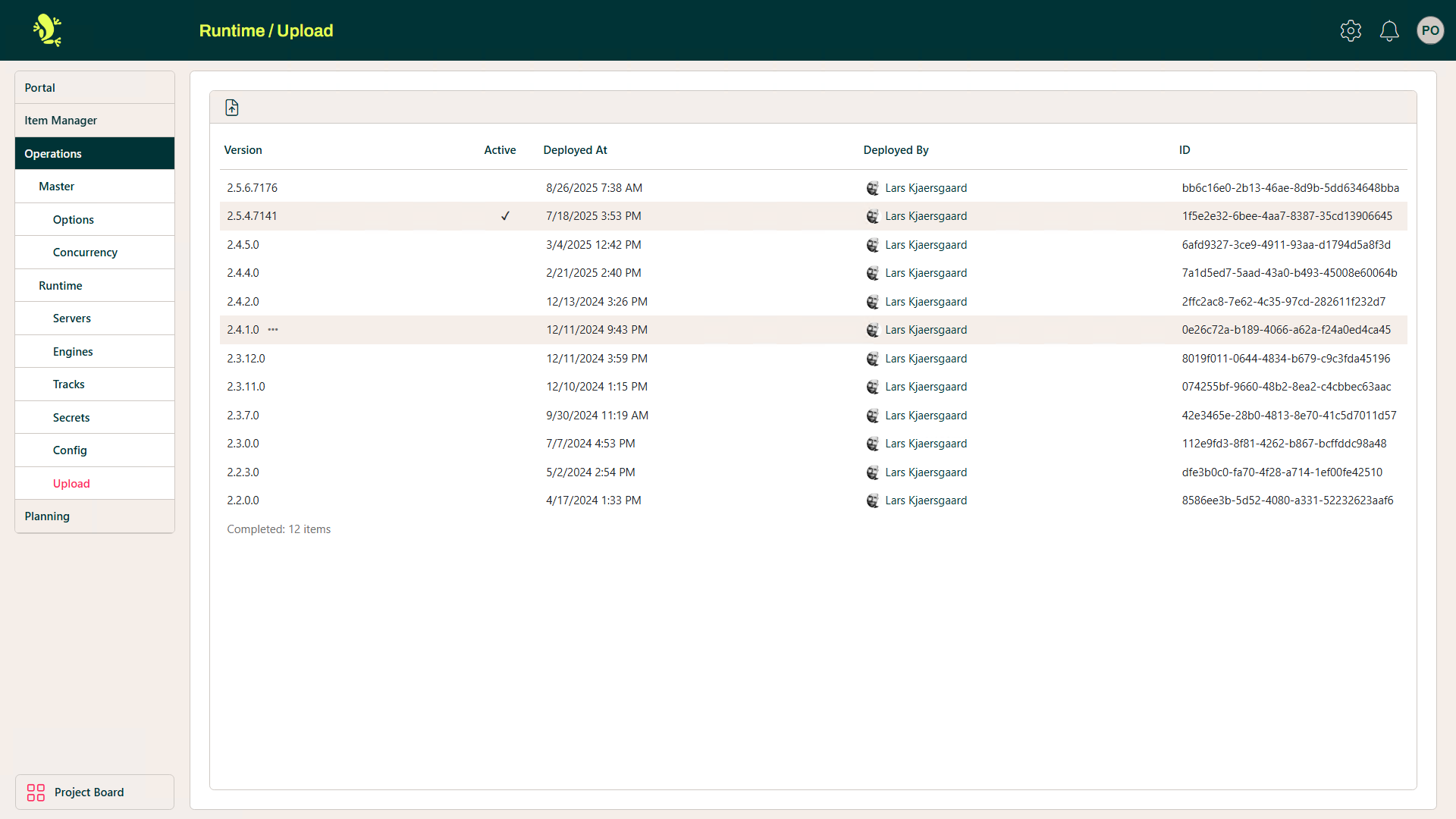
Task: Open Item Manager in the sidebar
Action: 95,121
